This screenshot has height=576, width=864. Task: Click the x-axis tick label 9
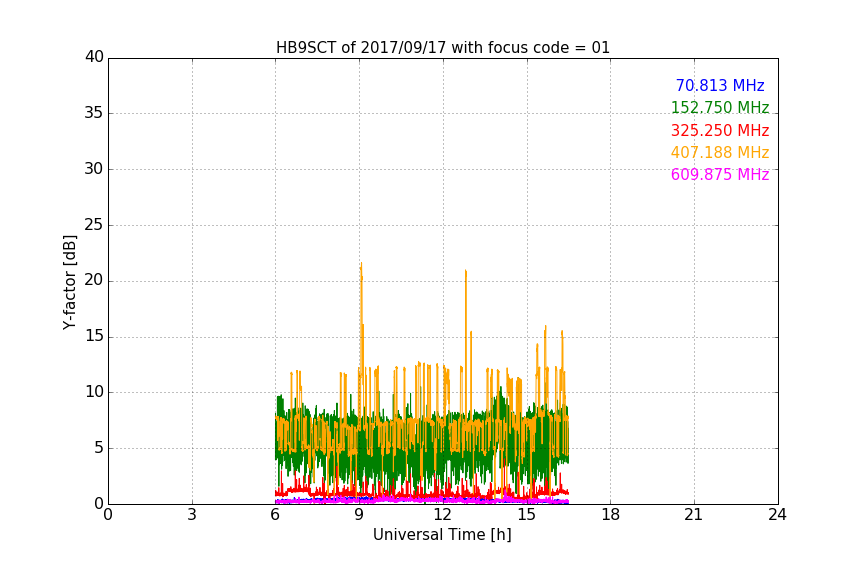pyautogui.click(x=359, y=515)
